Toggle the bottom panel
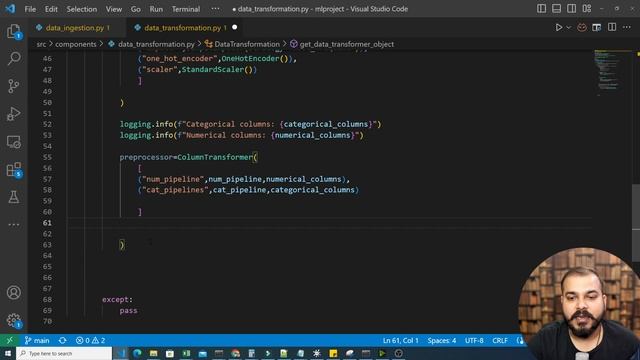The image size is (640, 360). (x=556, y=9)
